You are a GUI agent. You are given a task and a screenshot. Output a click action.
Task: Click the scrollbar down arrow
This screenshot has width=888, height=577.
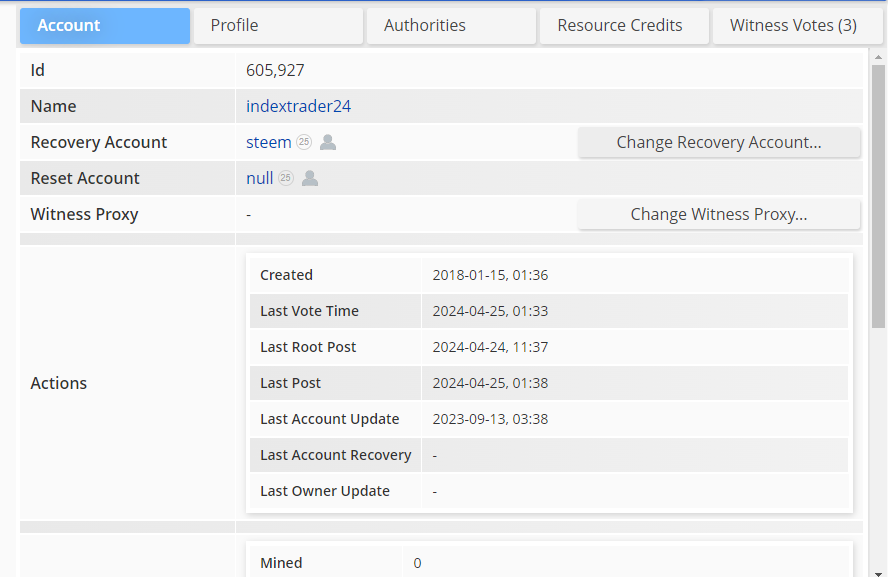(878, 572)
